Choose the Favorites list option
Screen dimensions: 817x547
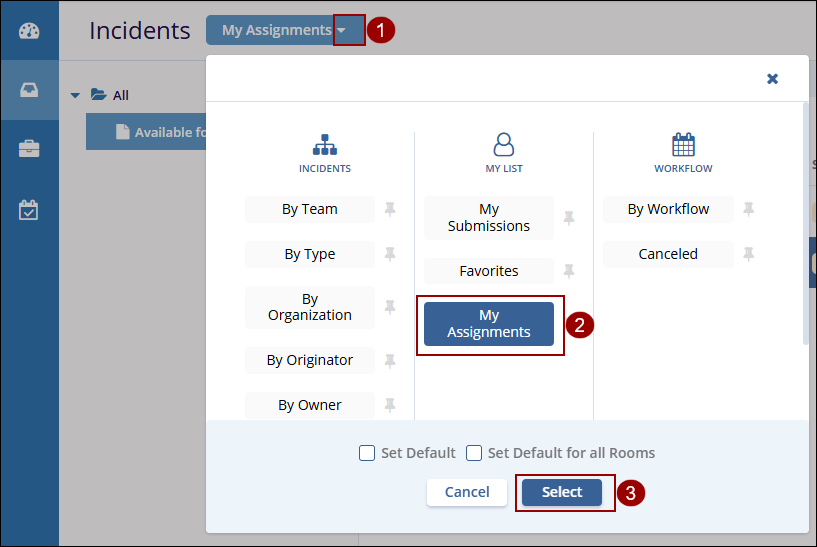coord(489,271)
